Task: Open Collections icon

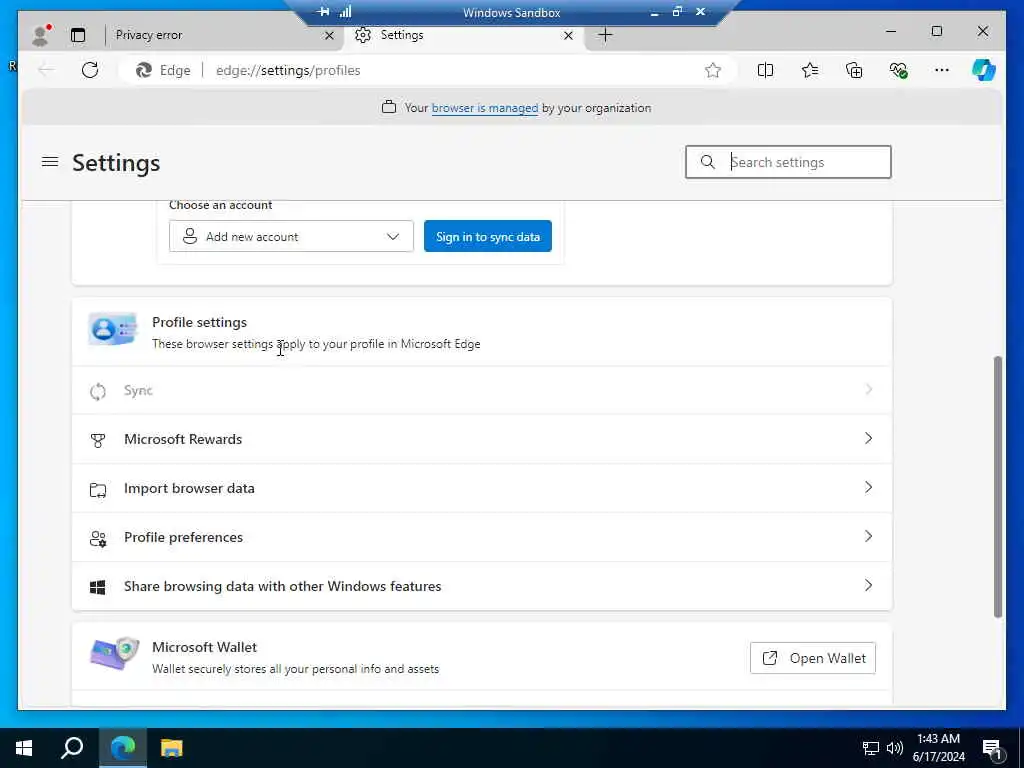Action: point(854,70)
